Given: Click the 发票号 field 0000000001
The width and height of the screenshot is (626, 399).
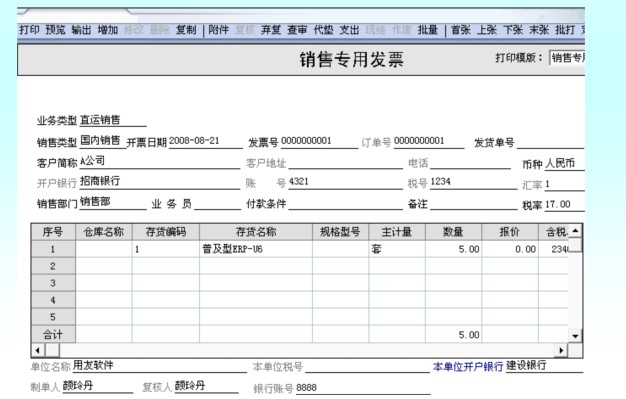Looking at the screenshot, I should coord(319,141).
